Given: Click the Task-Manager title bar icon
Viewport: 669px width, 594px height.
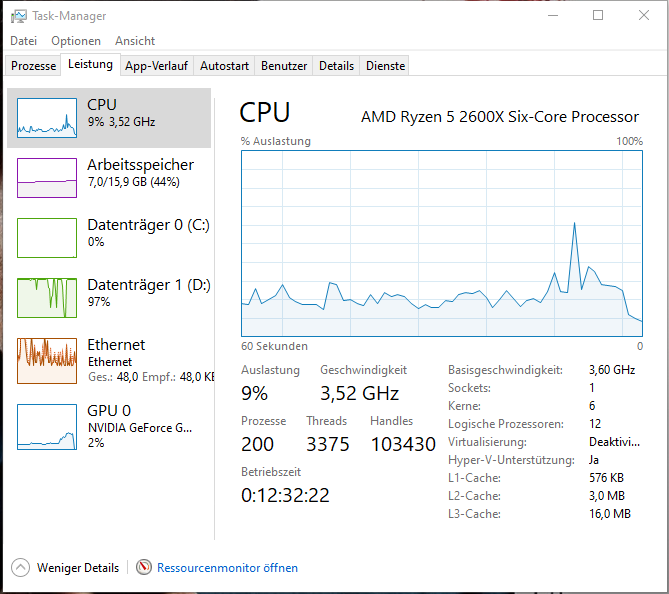Looking at the screenshot, I should 18,16.
